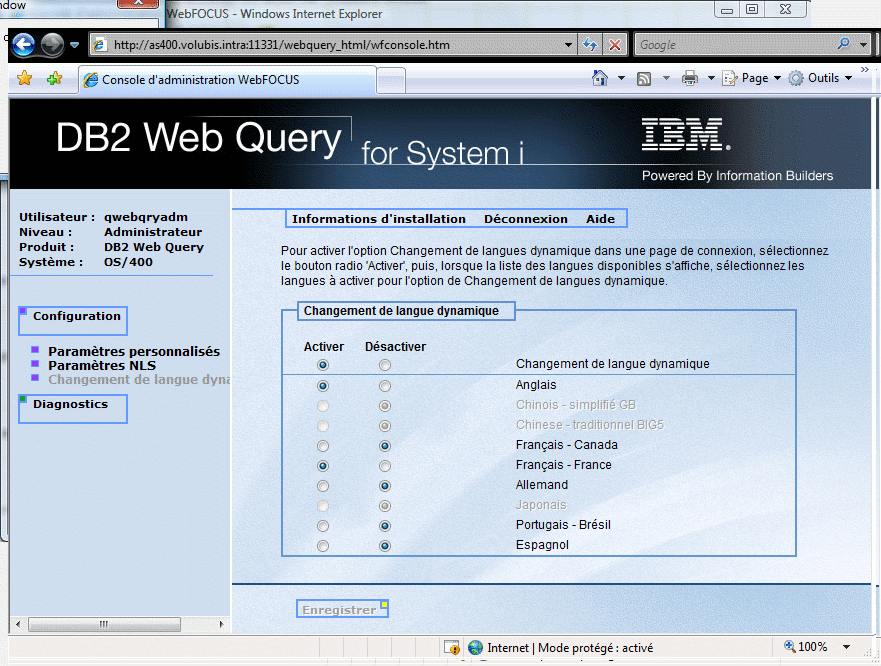The image size is (881, 666).
Task: Click the purple bullet beside Paramètres personnalisés
Action: [x=35, y=350]
